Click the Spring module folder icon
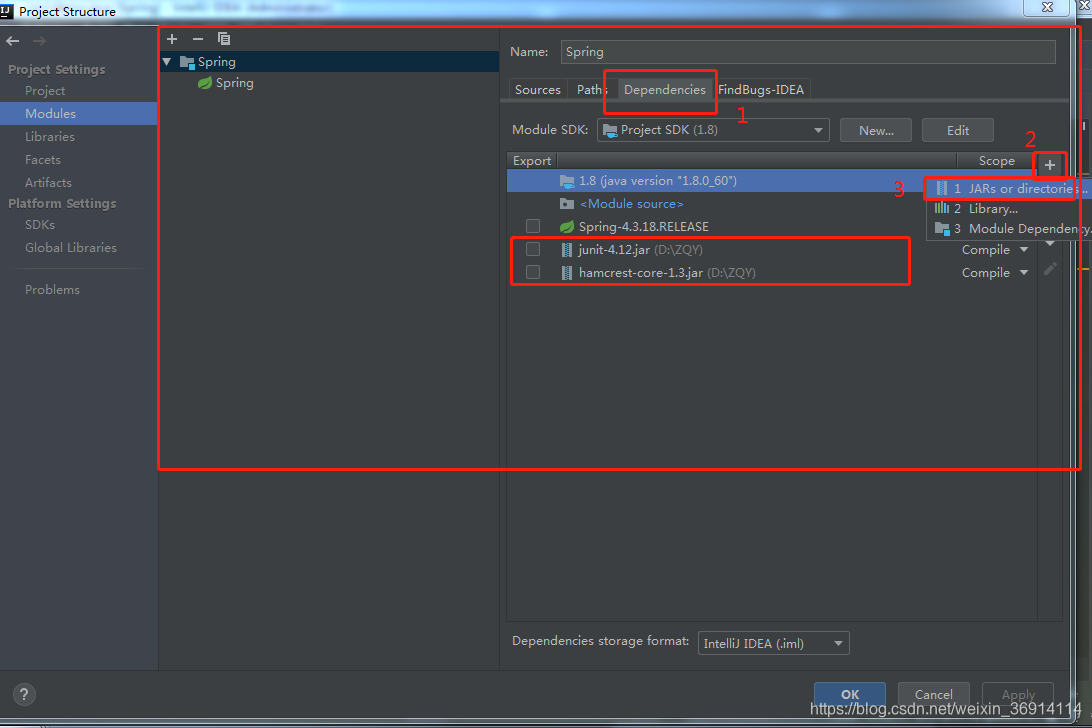Screen dimensions: 1092x728 coord(187,62)
